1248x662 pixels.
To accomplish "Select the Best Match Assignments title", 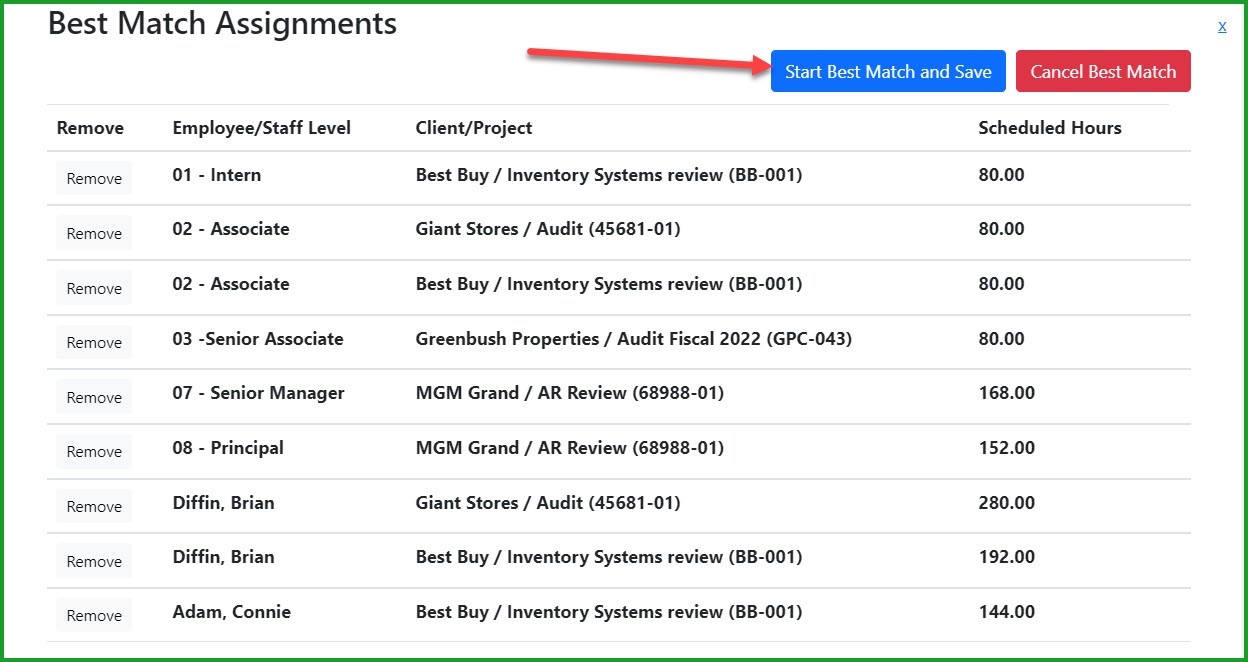I will click(222, 24).
